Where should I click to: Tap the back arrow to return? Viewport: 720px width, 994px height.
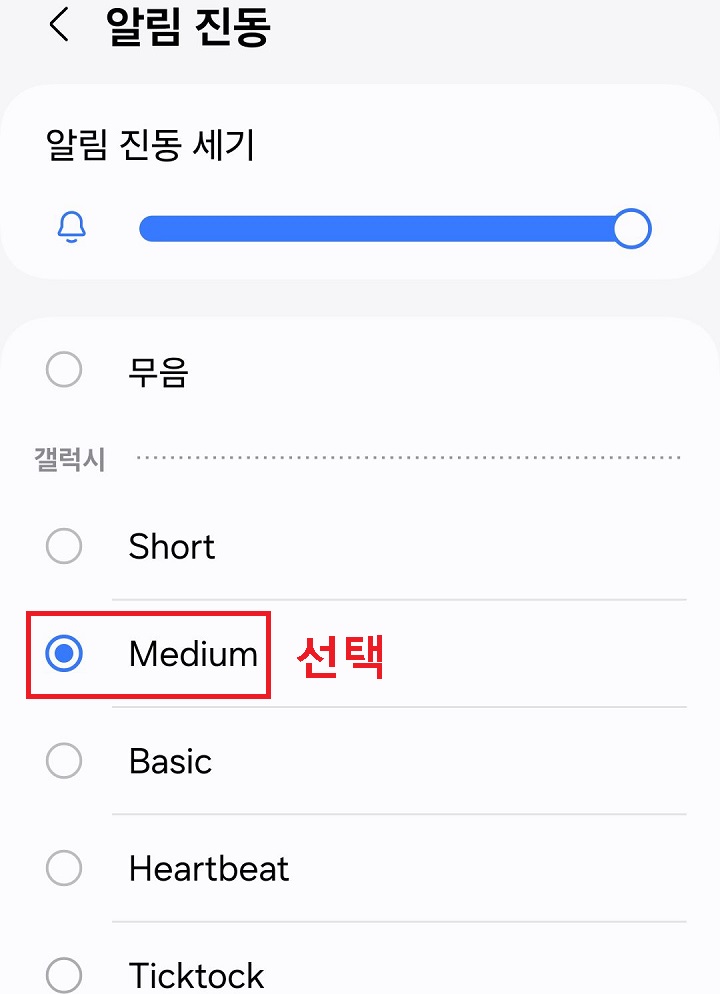click(58, 27)
